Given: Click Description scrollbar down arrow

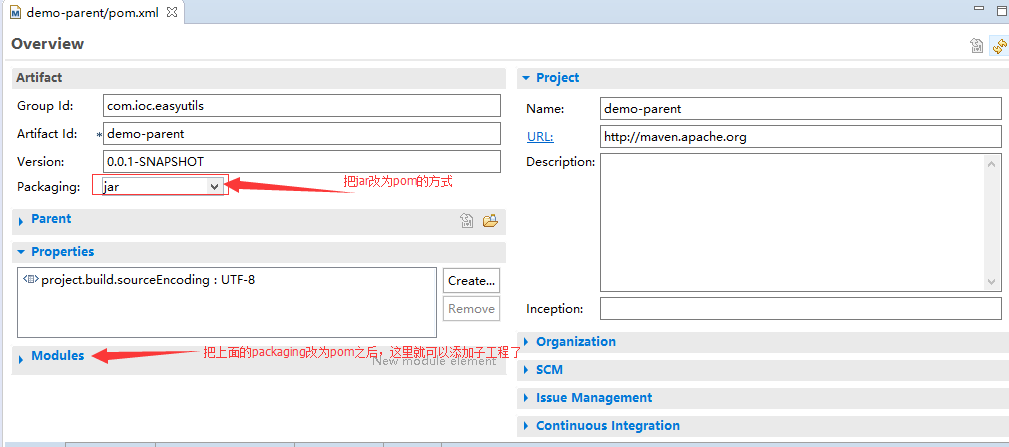Looking at the screenshot, I should pos(993,282).
